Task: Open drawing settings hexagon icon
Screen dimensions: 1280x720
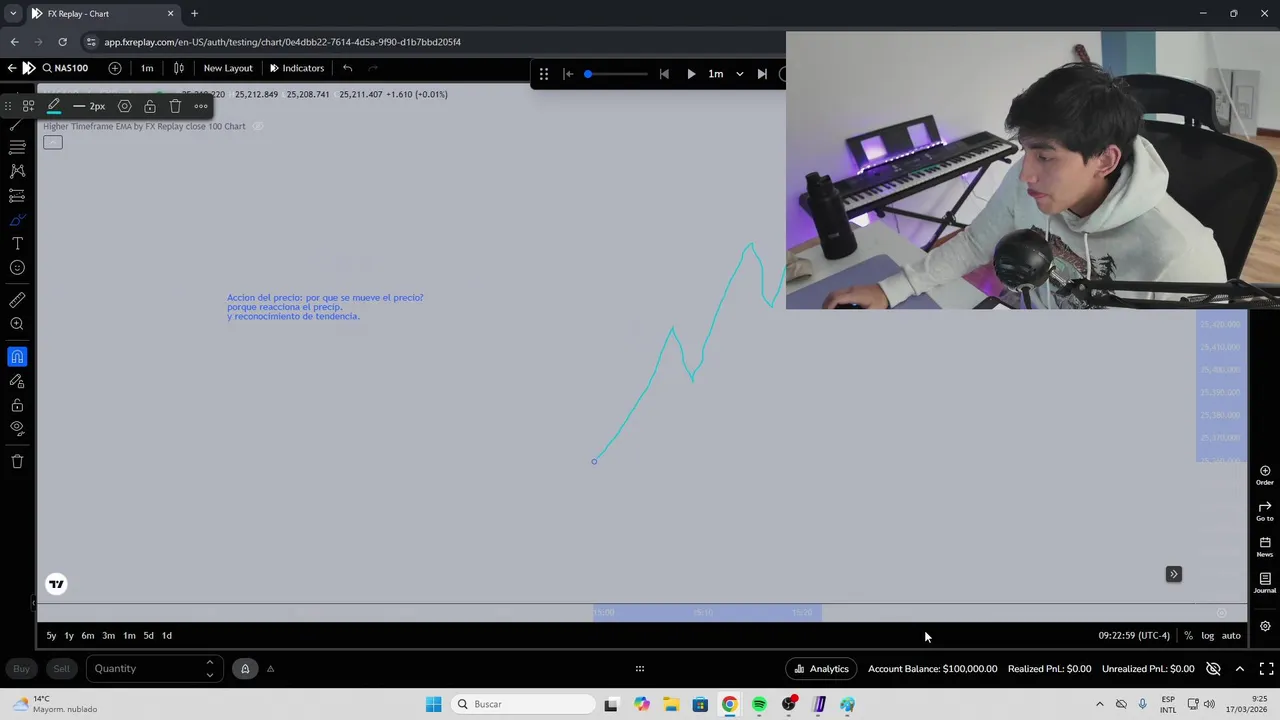Action: [x=124, y=106]
